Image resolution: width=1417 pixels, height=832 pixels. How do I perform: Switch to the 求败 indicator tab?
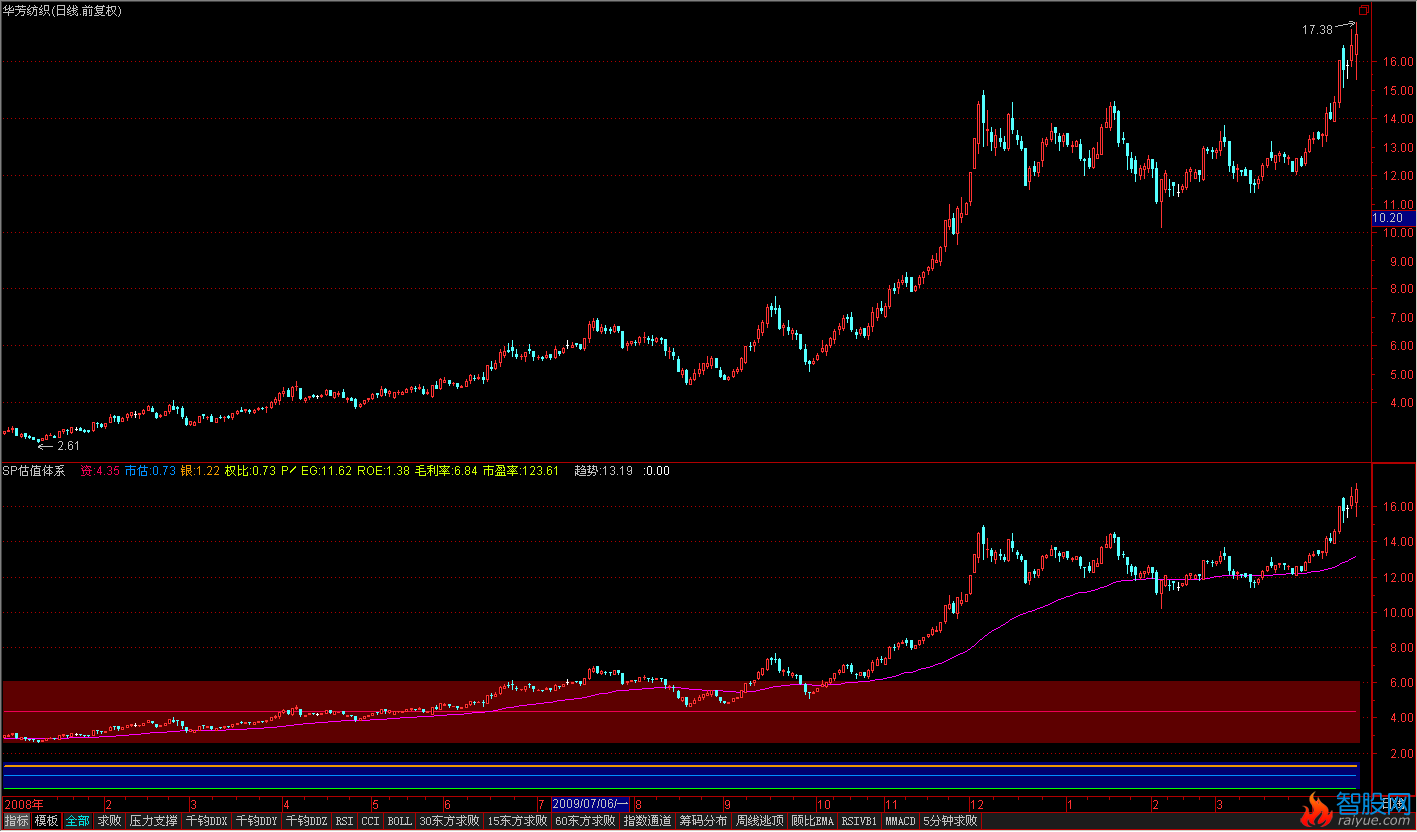click(109, 821)
